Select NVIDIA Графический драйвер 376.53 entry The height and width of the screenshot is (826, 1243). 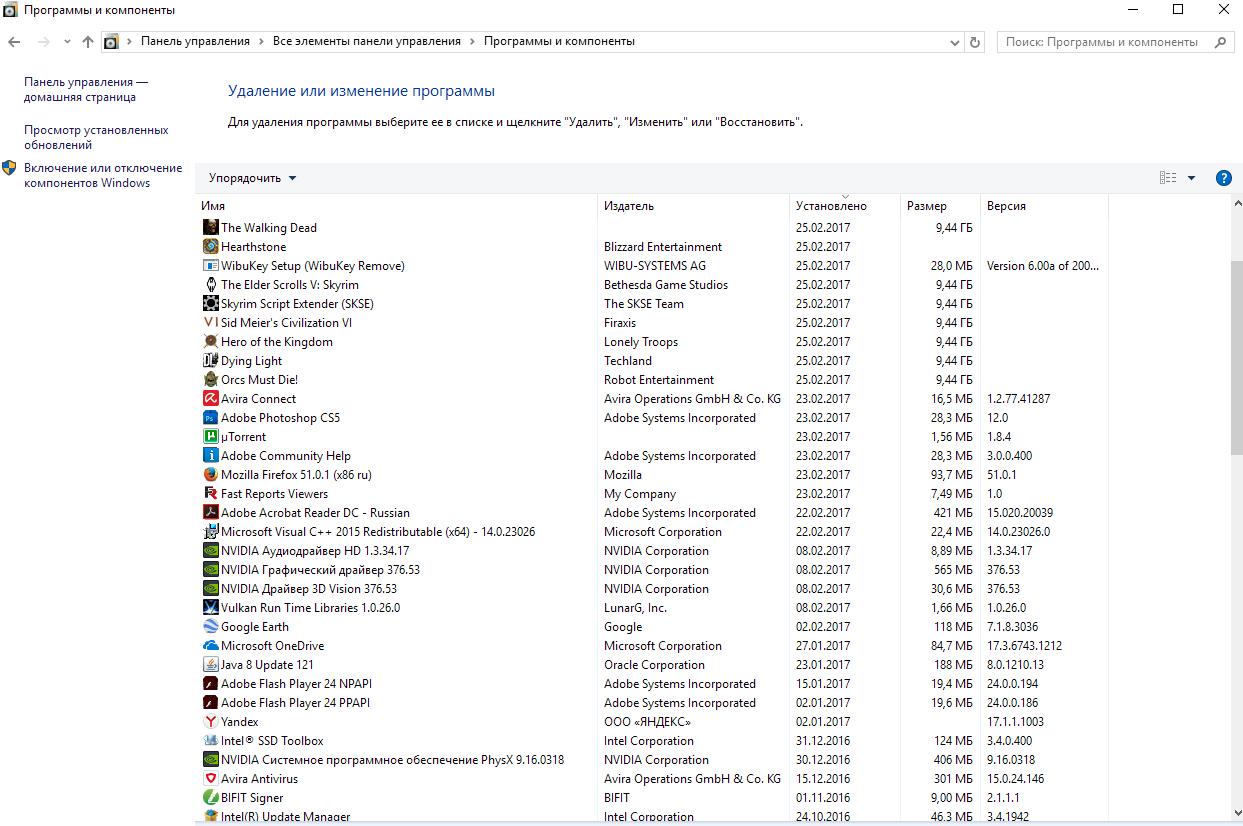654,570
